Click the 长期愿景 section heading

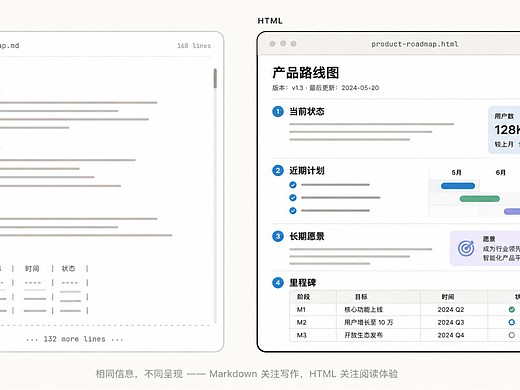point(307,236)
